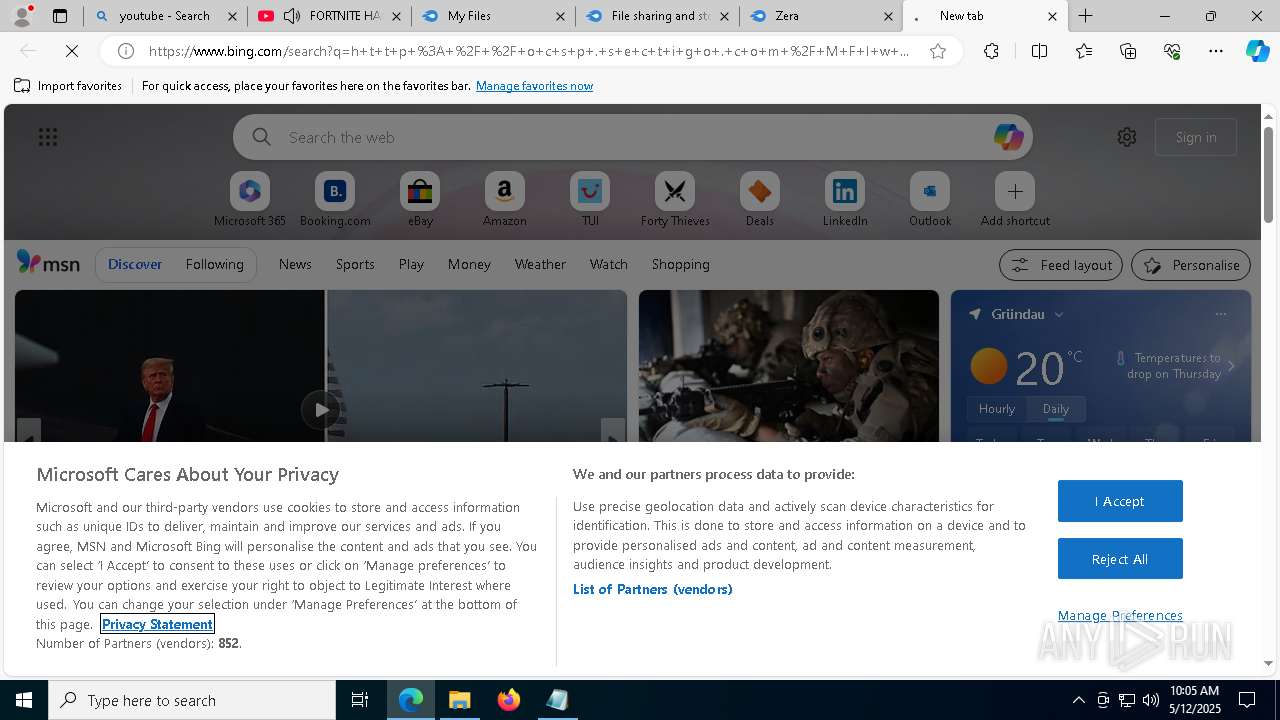The width and height of the screenshot is (1280, 720).
Task: Click the Sign in button
Action: pyautogui.click(x=1196, y=137)
